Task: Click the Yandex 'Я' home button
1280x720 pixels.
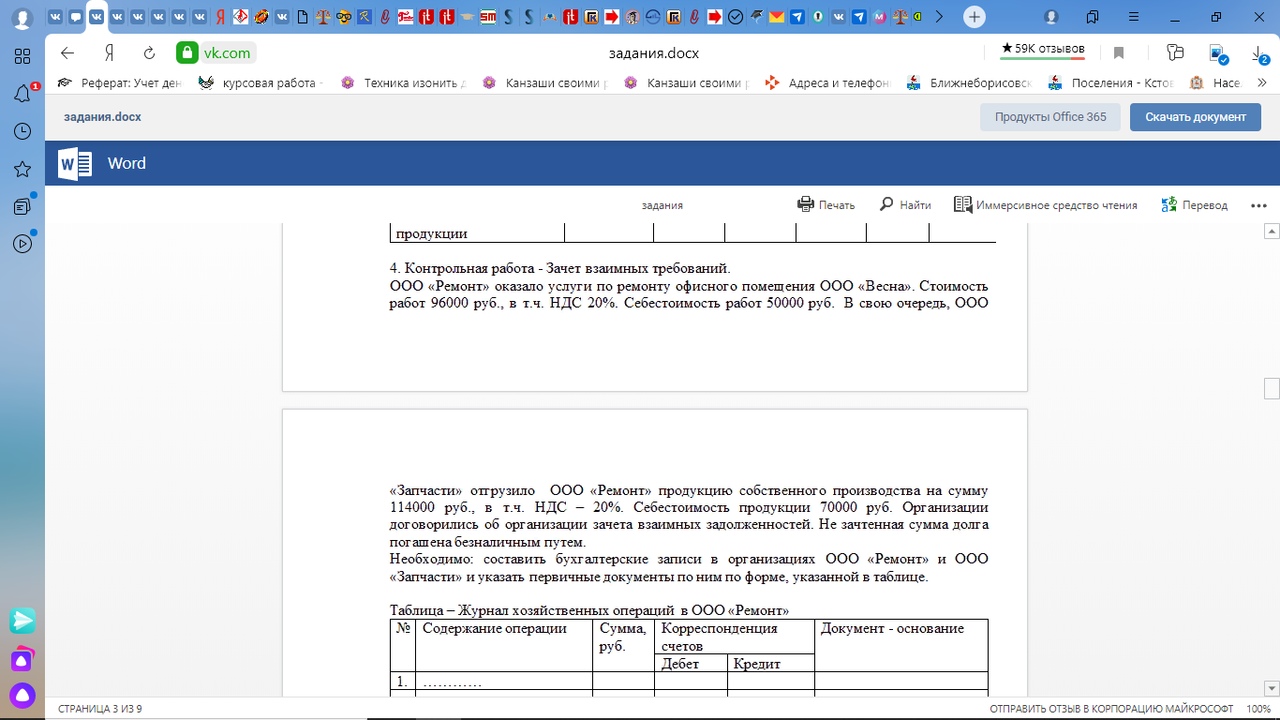Action: pos(109,53)
